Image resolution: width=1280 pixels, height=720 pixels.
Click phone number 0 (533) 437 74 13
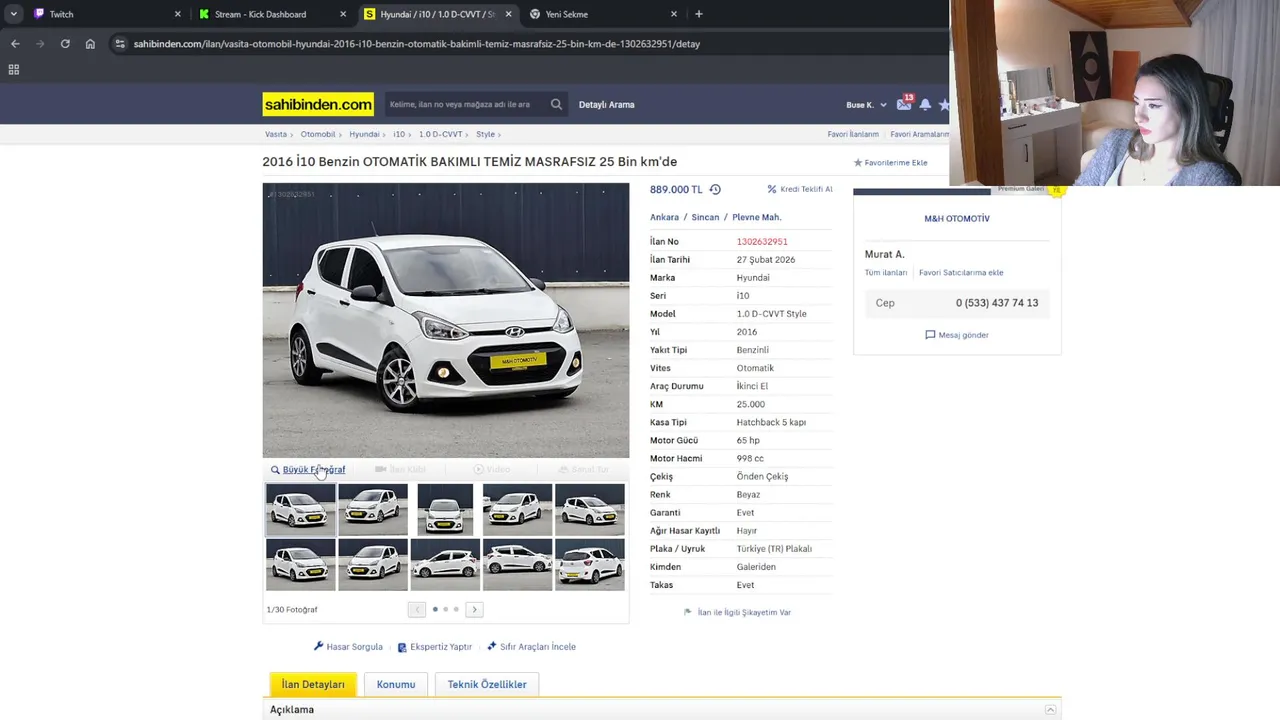click(997, 303)
